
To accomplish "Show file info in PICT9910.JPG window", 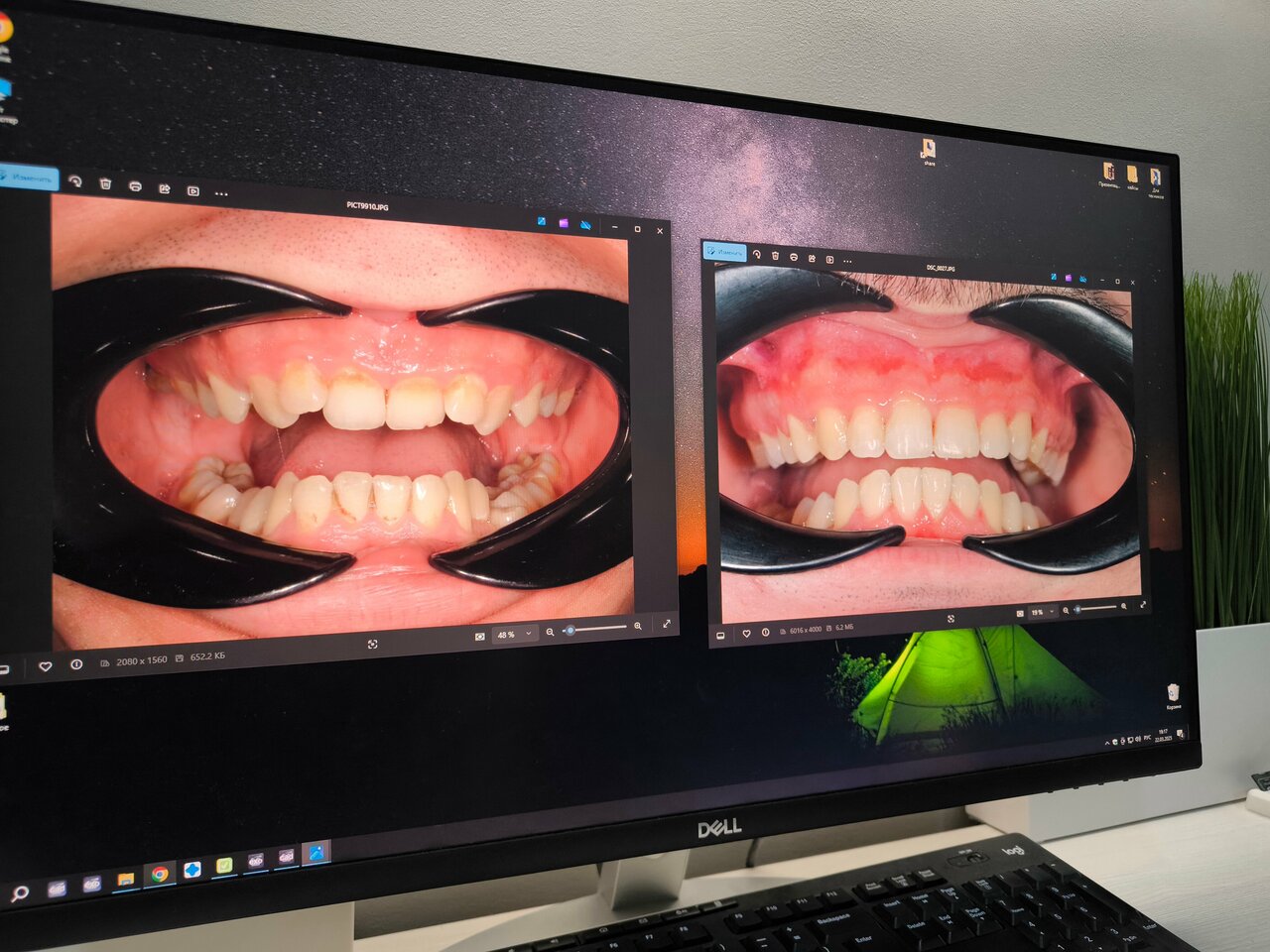I will 75,664.
